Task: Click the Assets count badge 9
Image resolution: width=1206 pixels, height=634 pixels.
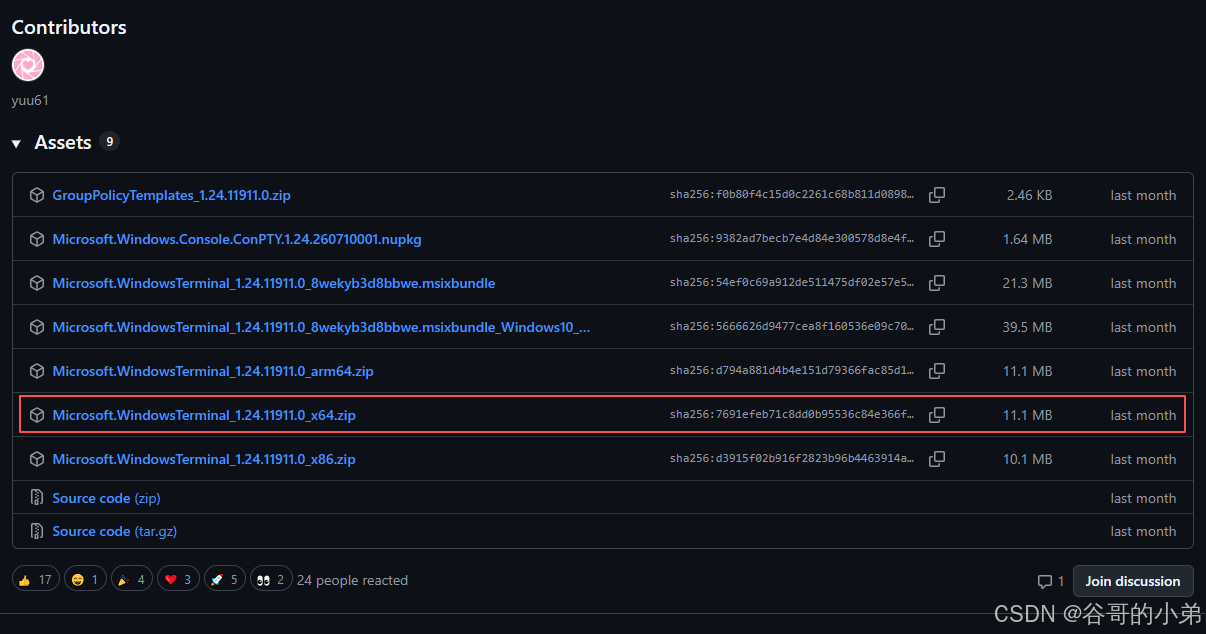Action: (x=109, y=142)
